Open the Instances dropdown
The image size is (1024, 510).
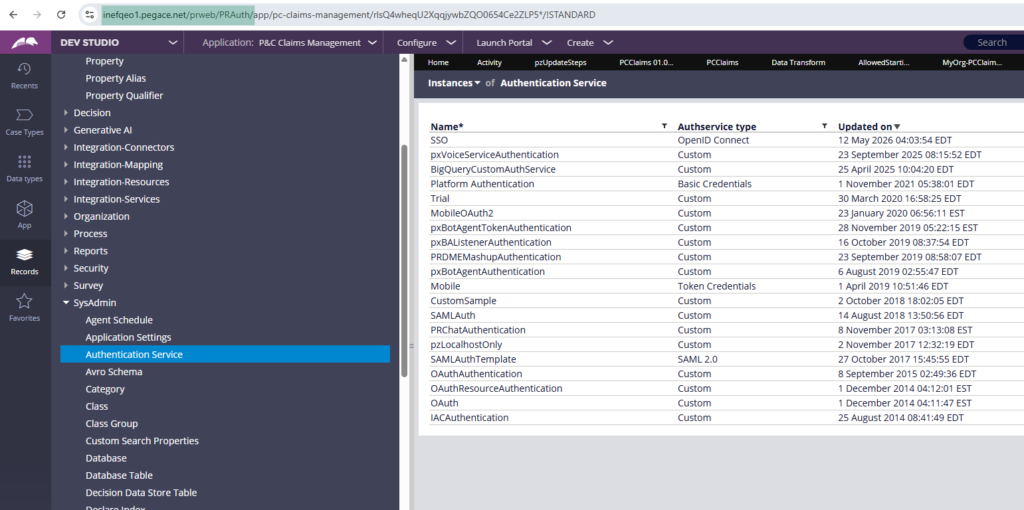coord(454,83)
